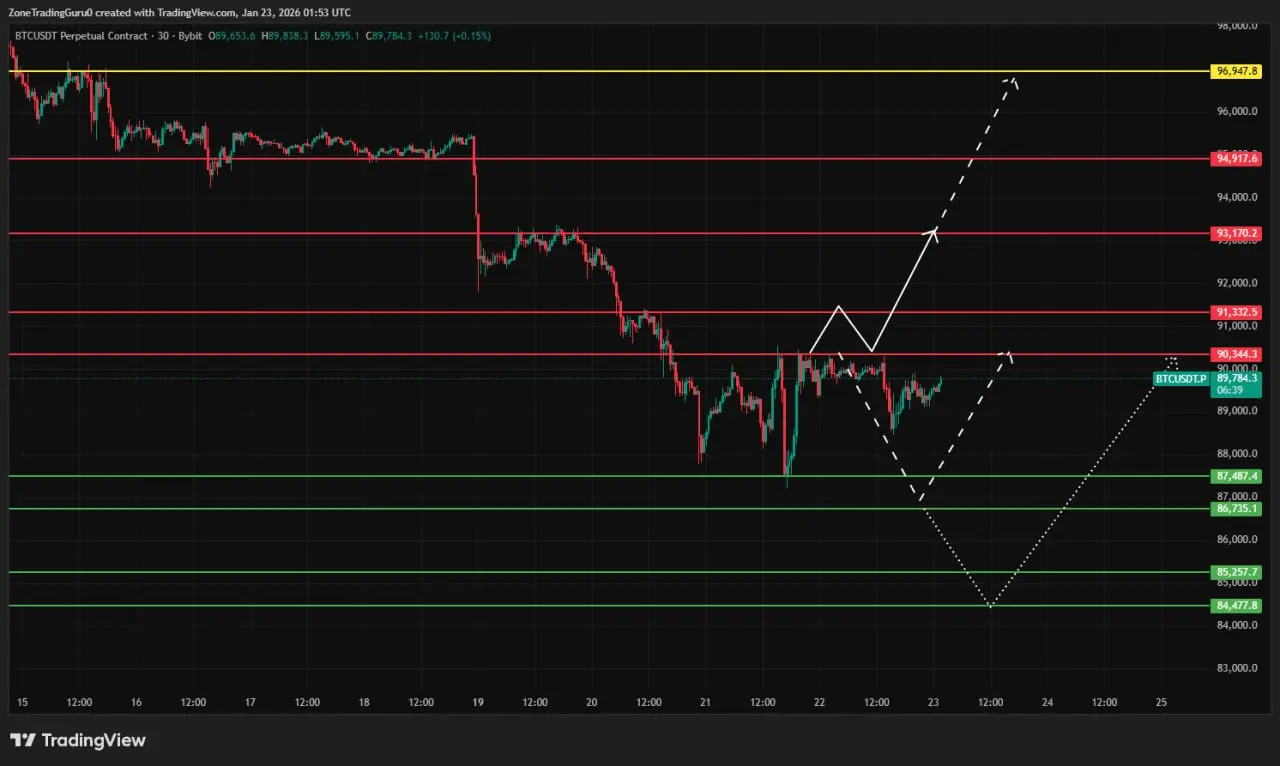The height and width of the screenshot is (766, 1280).
Task: Click date 23 on the time axis
Action: 933,703
